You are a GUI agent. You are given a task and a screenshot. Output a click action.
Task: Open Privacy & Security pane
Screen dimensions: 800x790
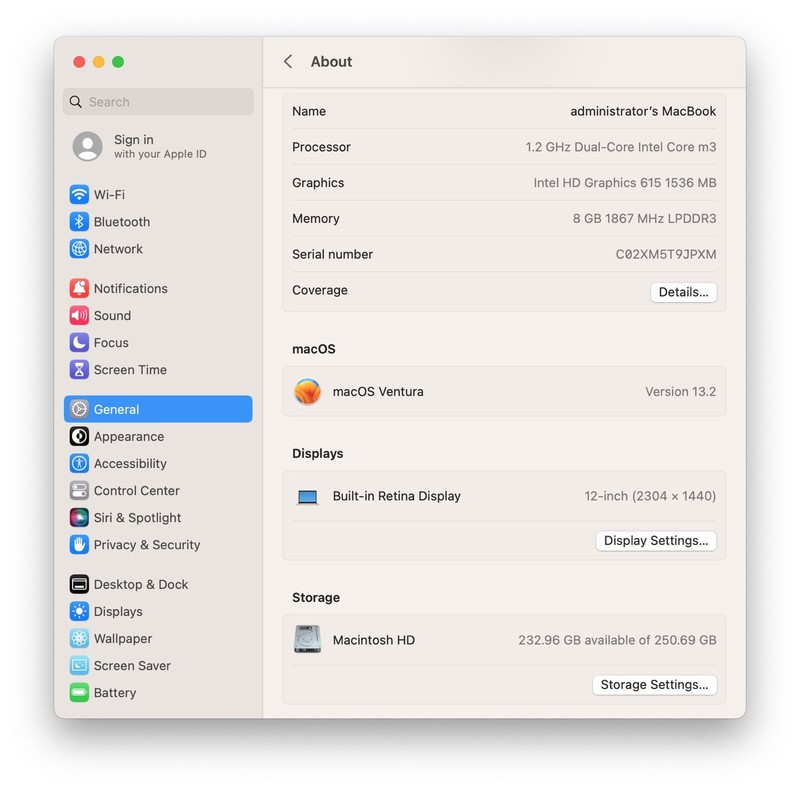point(158,545)
